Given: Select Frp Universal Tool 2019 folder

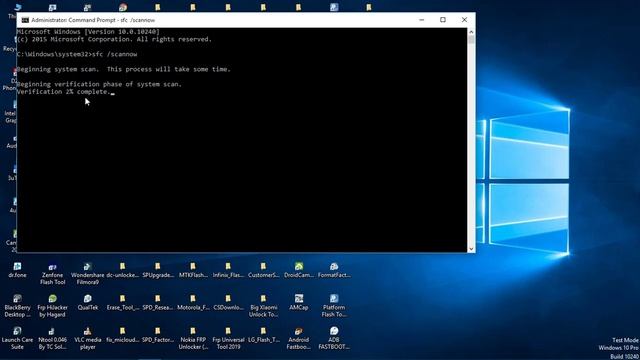Looking at the screenshot, I should 228,338.
